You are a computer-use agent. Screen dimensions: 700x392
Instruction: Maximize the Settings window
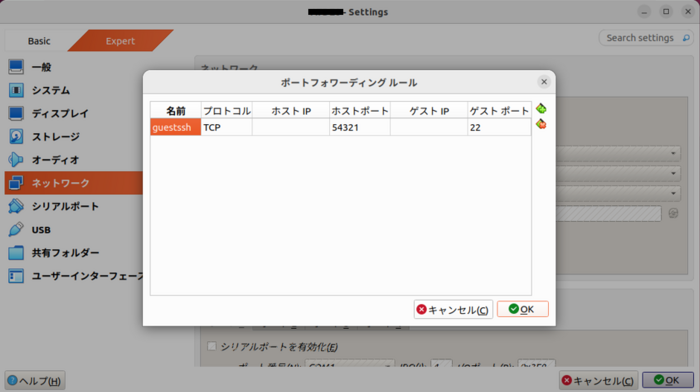point(666,12)
